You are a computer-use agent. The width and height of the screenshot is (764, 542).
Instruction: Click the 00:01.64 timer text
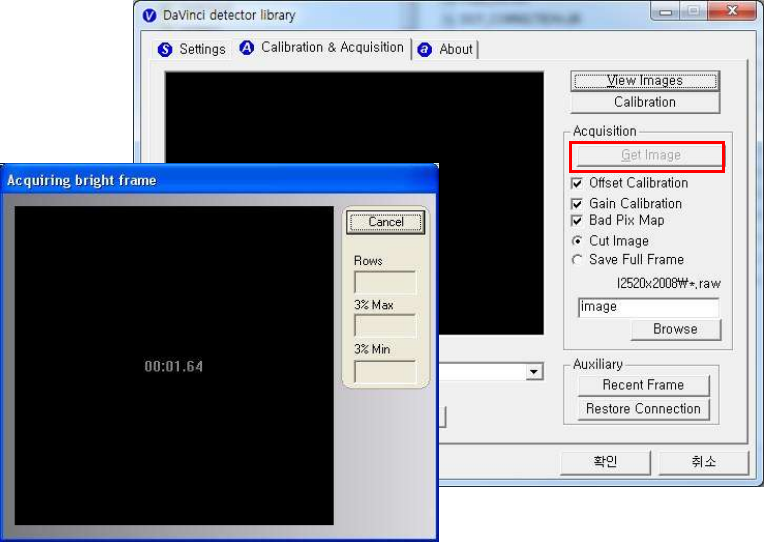173,367
